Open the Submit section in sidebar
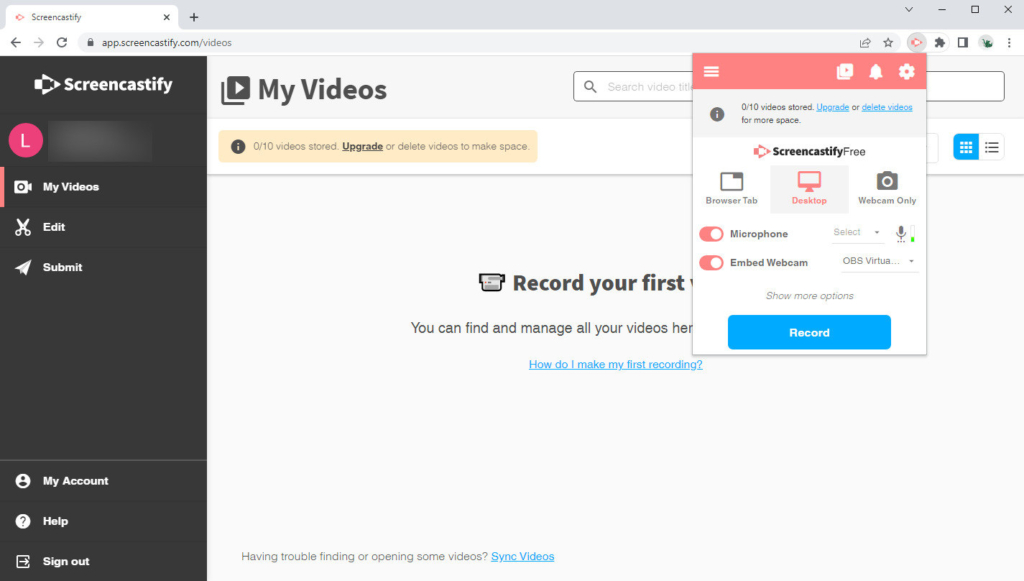This screenshot has height=581, width=1024. click(63, 267)
